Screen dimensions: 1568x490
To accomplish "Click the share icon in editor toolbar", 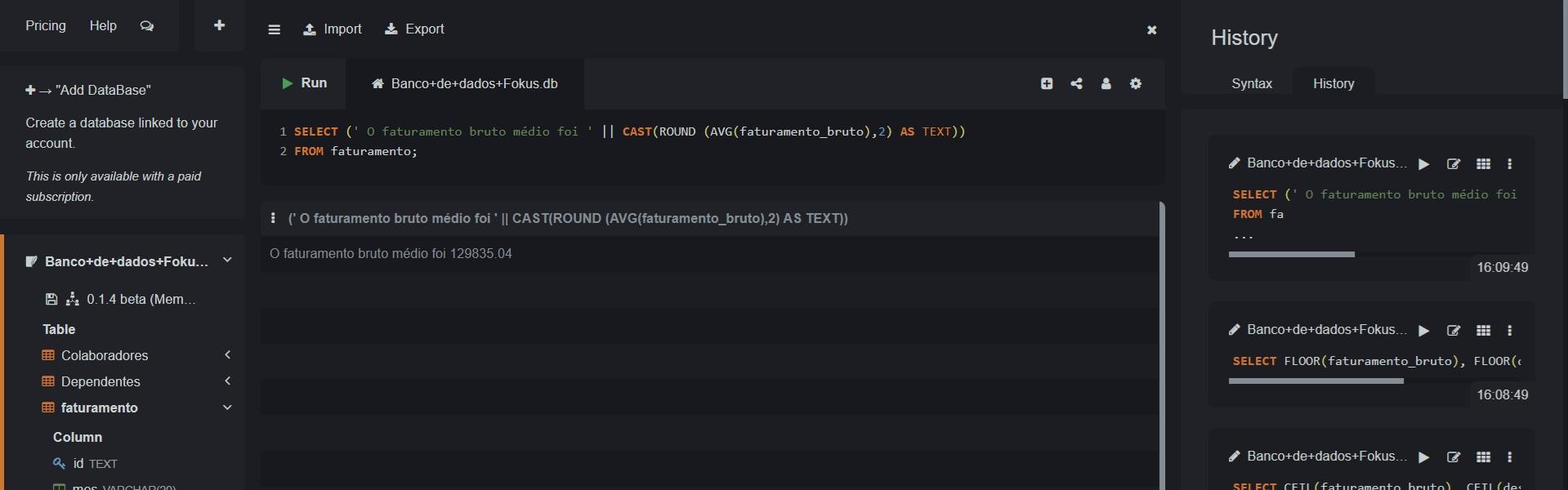I will coord(1077,83).
